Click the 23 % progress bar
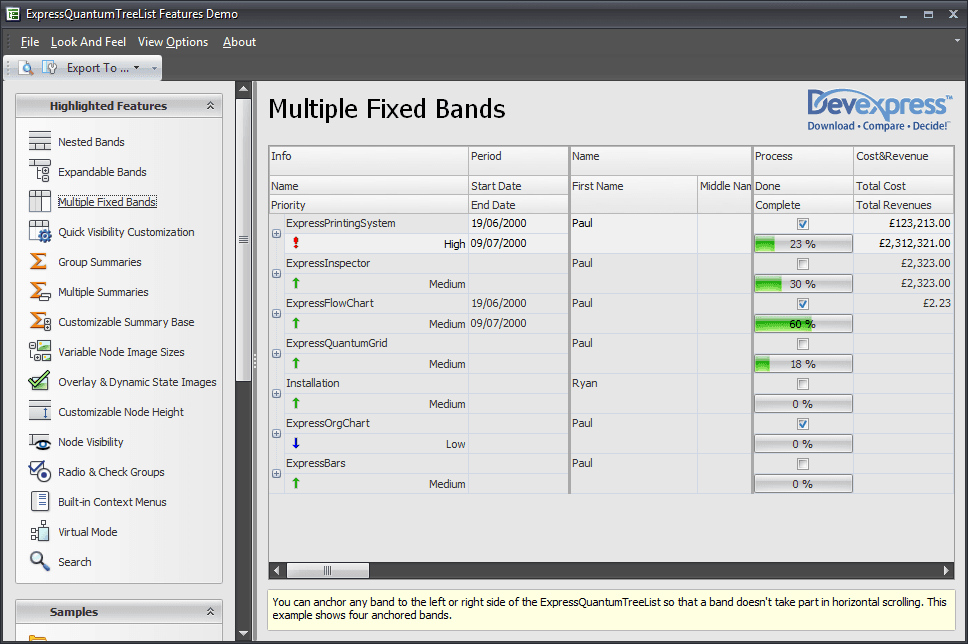The height and width of the screenshot is (644, 968). (803, 243)
